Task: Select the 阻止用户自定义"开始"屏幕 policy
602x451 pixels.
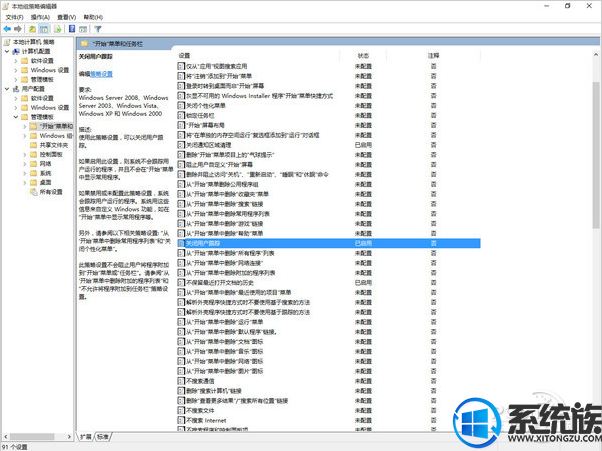Action: [219, 164]
